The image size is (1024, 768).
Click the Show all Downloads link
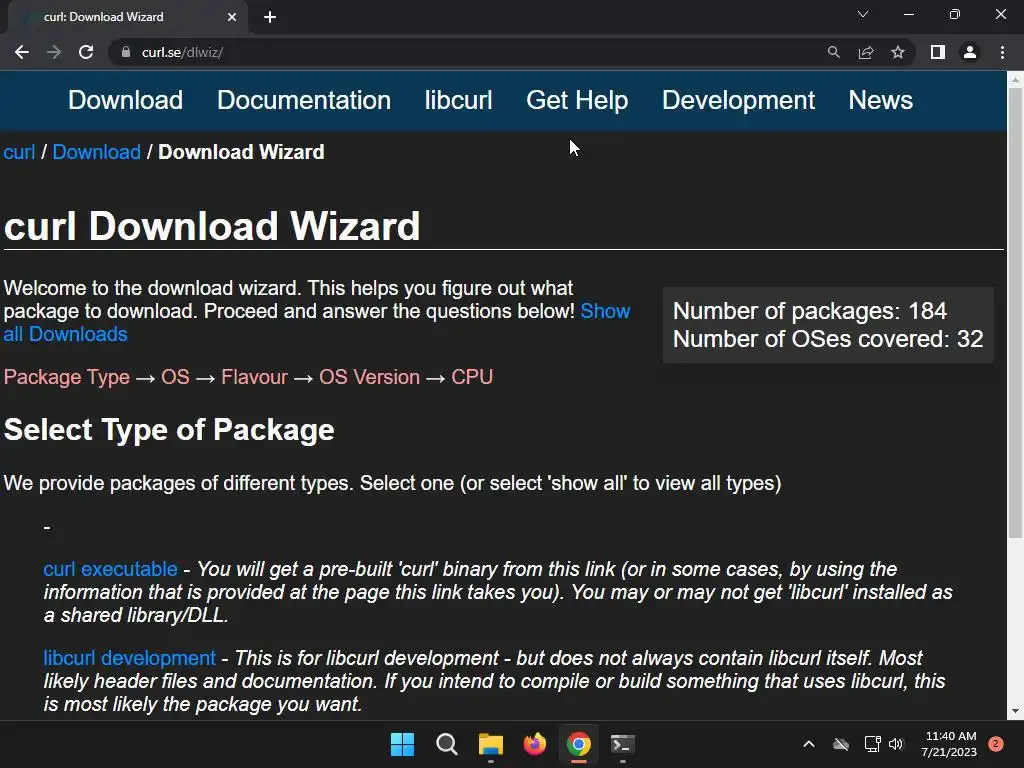click(x=605, y=311)
